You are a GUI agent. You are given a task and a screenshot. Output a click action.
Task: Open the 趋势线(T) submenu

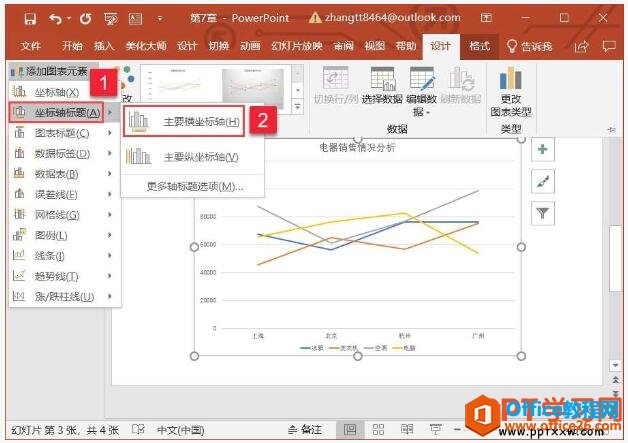pyautogui.click(x=64, y=276)
